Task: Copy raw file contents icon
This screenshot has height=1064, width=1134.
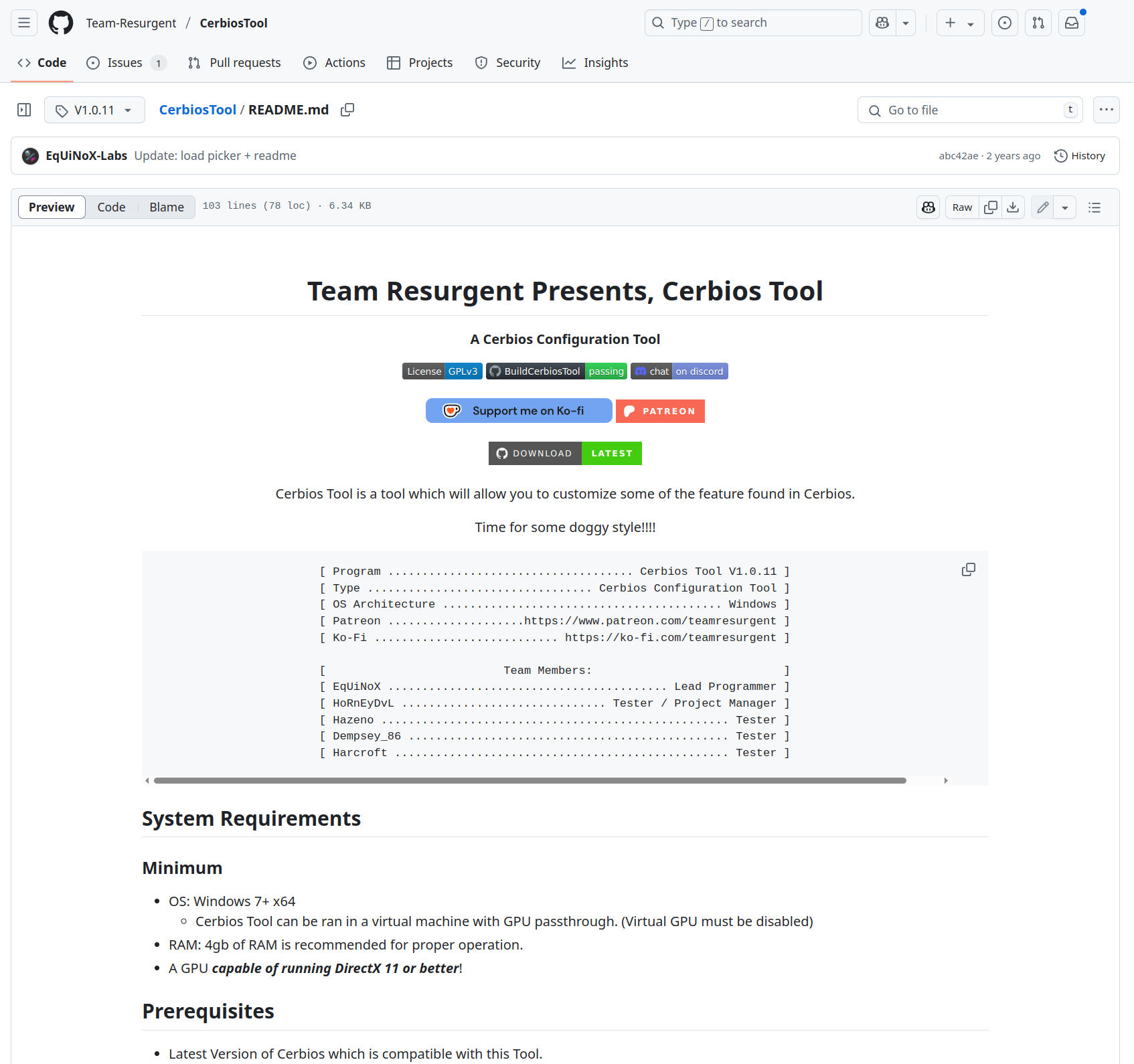Action: coord(991,207)
